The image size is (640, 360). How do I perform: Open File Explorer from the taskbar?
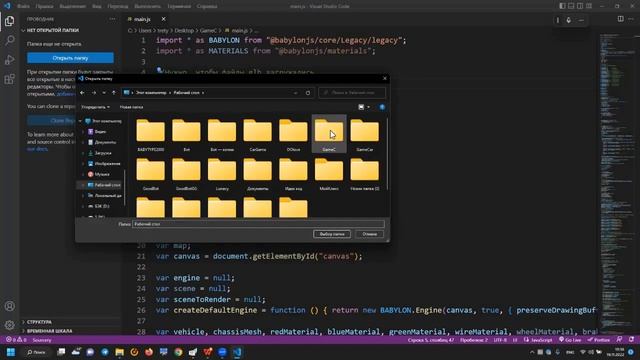(119, 352)
